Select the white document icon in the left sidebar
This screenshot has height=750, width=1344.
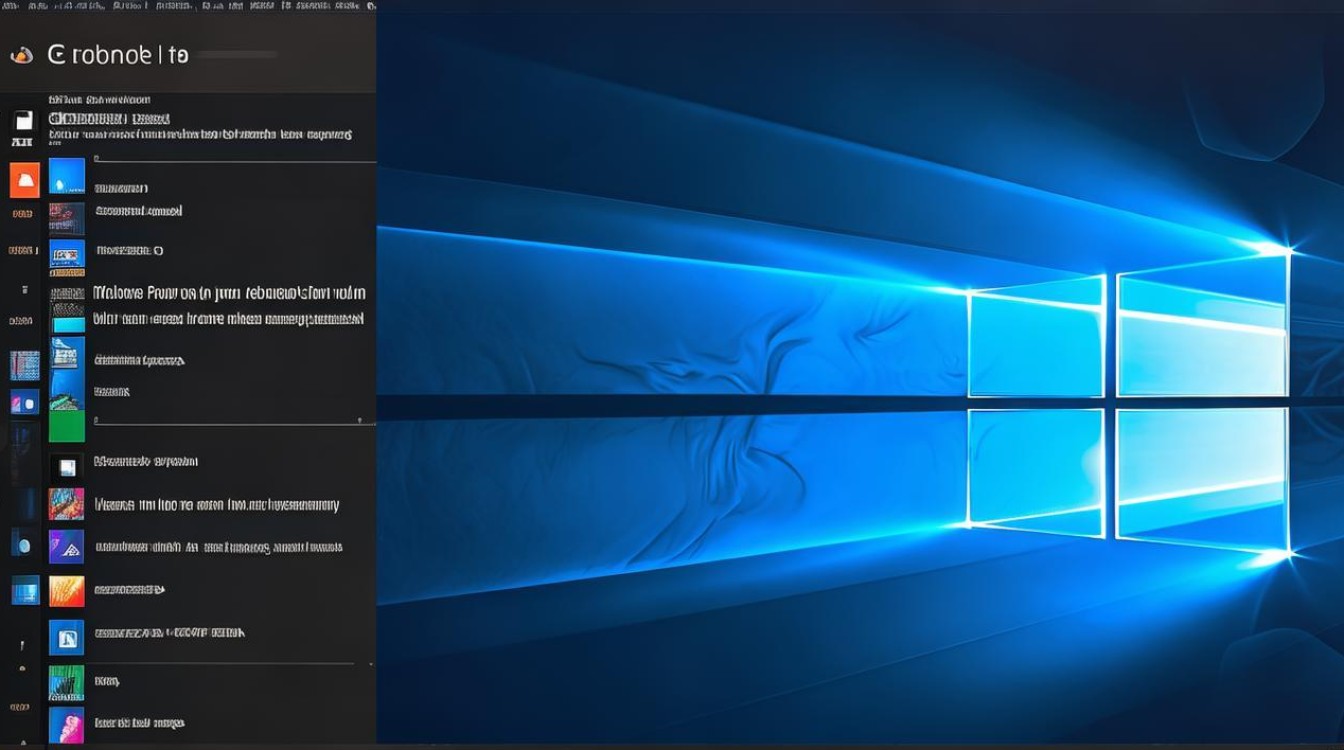click(23, 121)
